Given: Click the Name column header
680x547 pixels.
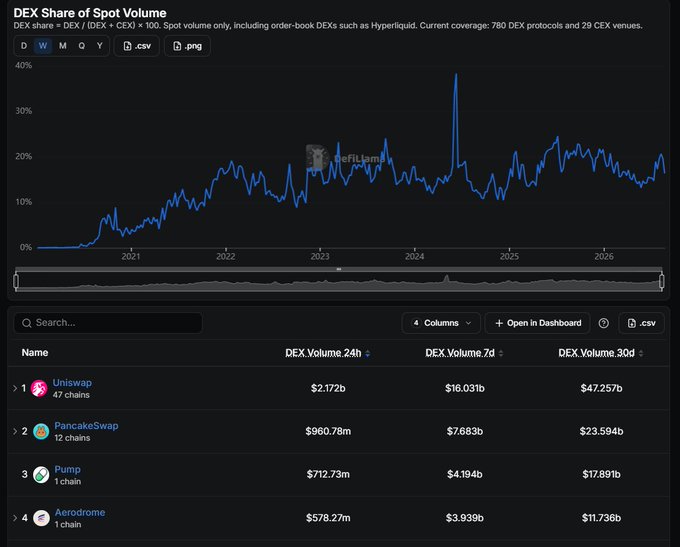Looking at the screenshot, I should coord(35,353).
